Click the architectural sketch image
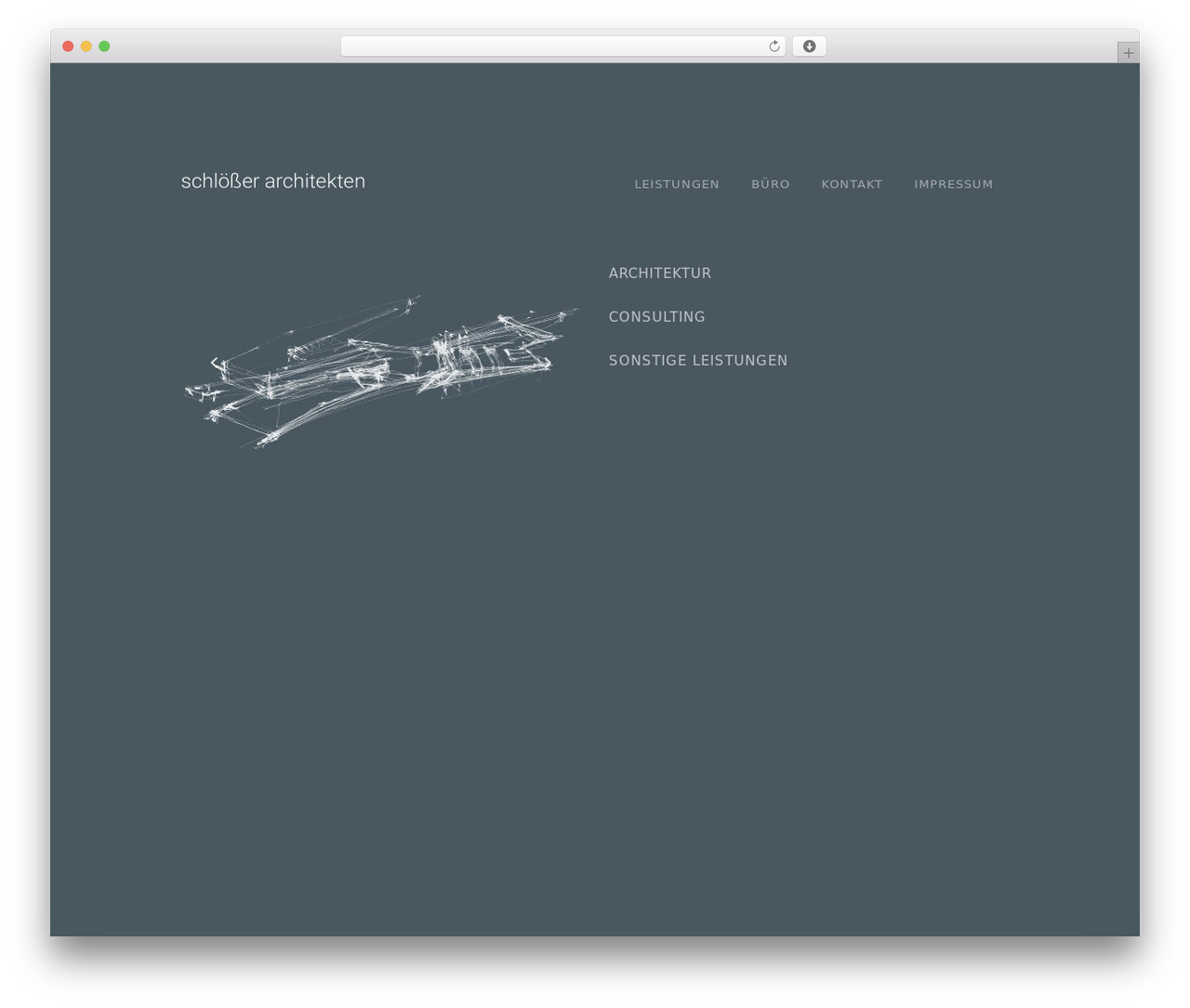Viewport: 1190px width, 1008px height. [381, 372]
